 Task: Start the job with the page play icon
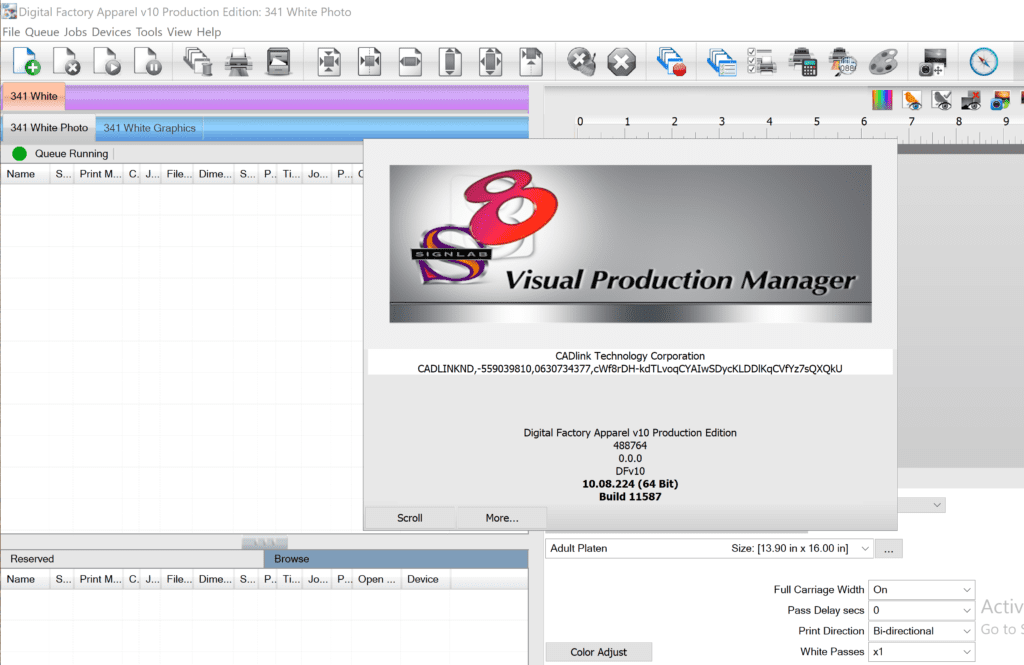coord(107,62)
